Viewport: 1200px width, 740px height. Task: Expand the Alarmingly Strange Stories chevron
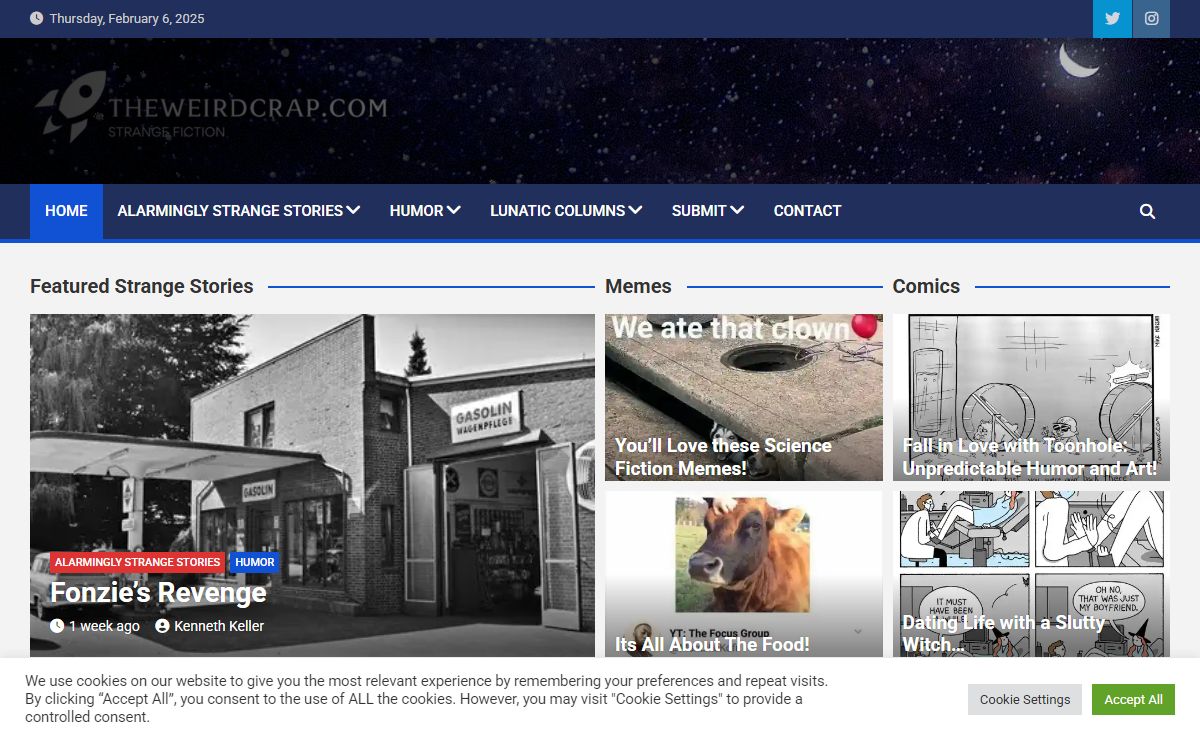pos(353,210)
